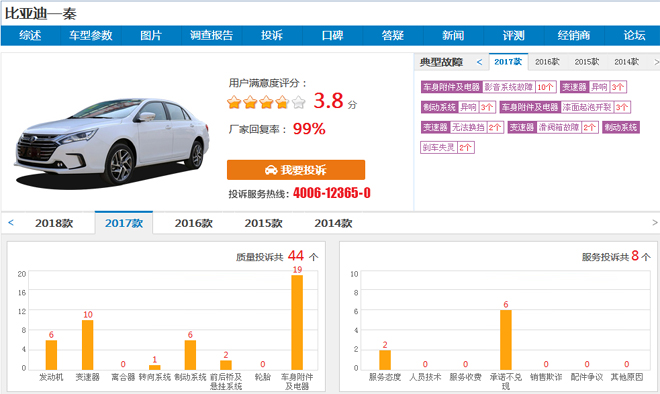The image size is (660, 394).
Task: Click the 车身附件及电器 bar showing 19
Action: pyautogui.click(x=297, y=322)
